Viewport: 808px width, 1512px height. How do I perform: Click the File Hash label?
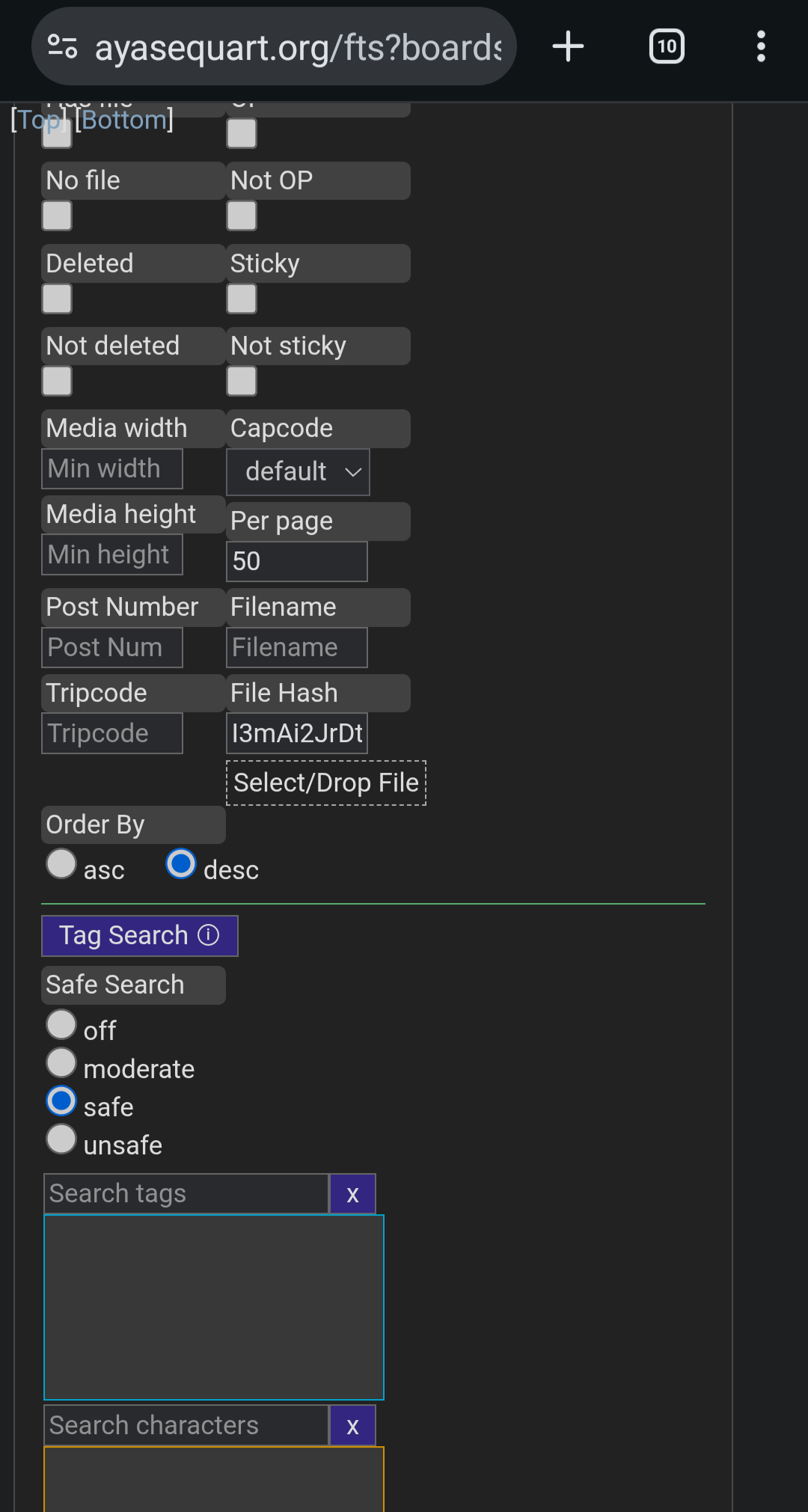(x=318, y=694)
